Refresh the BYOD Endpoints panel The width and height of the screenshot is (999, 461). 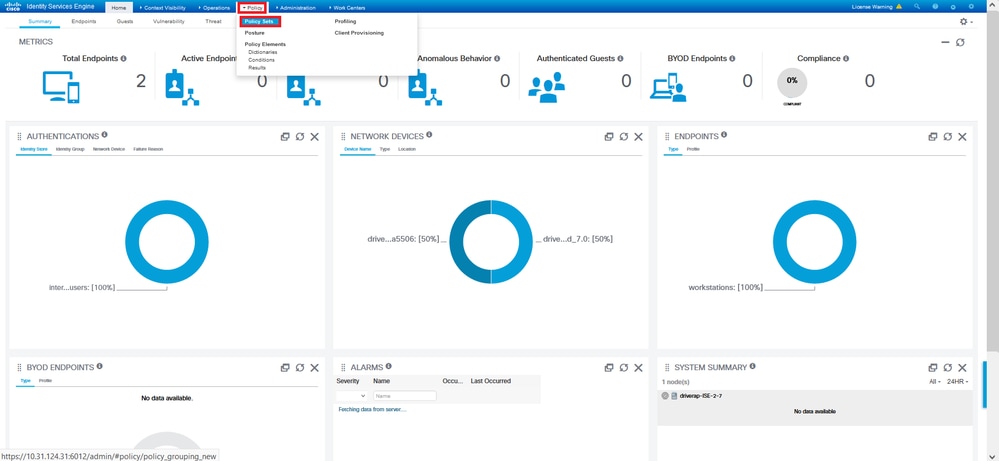[299, 367]
